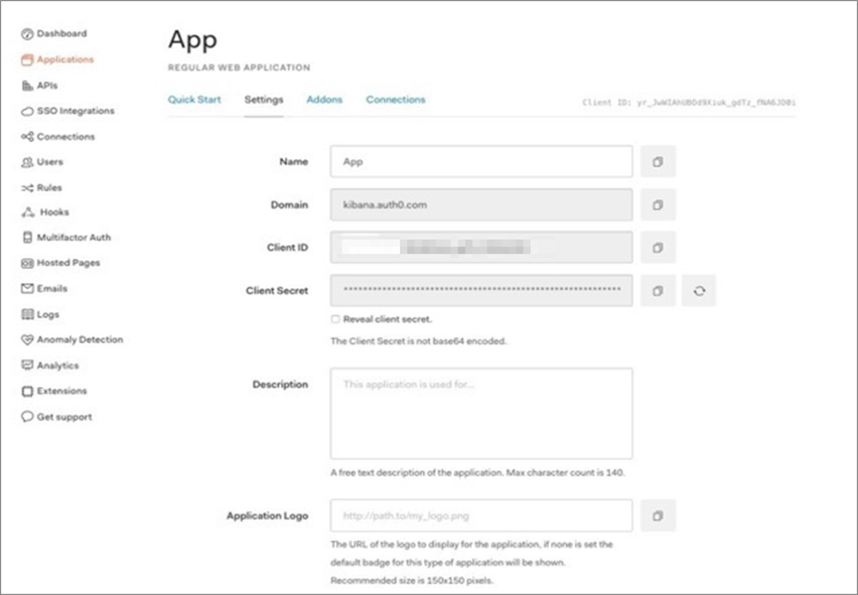This screenshot has height=595, width=858.
Task: Click the Anomaly Detection sidebar icon
Action: coord(27,339)
